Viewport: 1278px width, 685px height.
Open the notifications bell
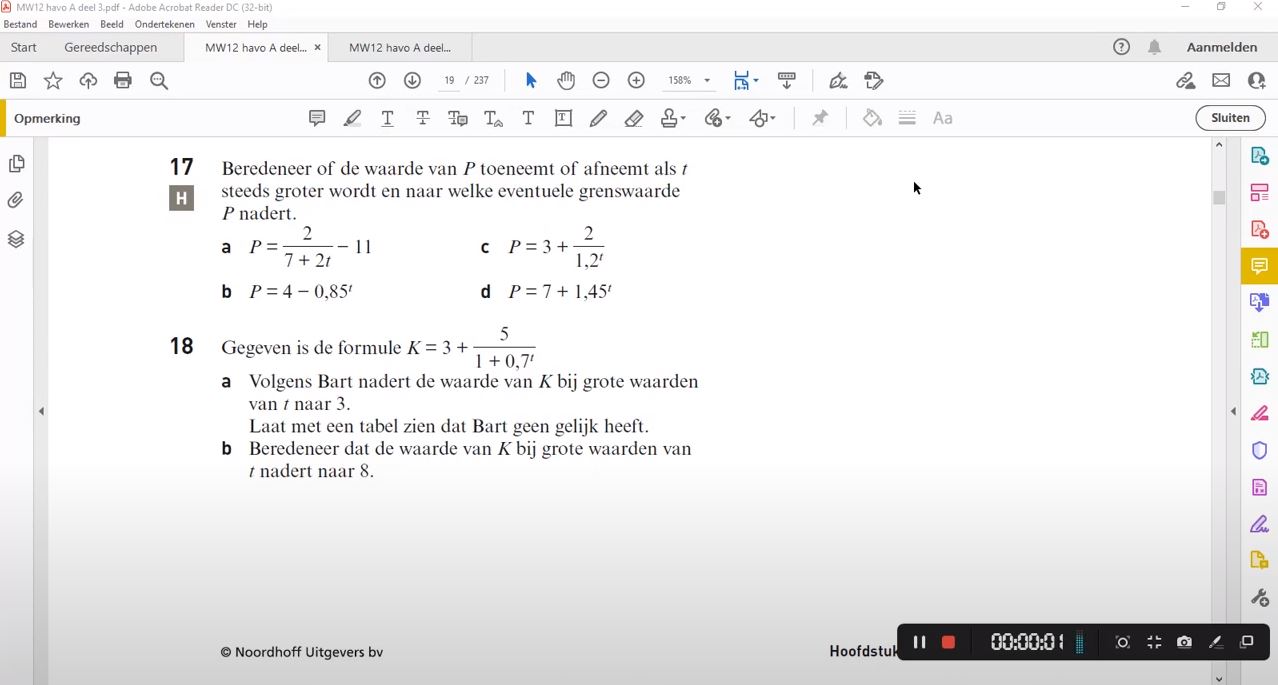tap(1154, 47)
